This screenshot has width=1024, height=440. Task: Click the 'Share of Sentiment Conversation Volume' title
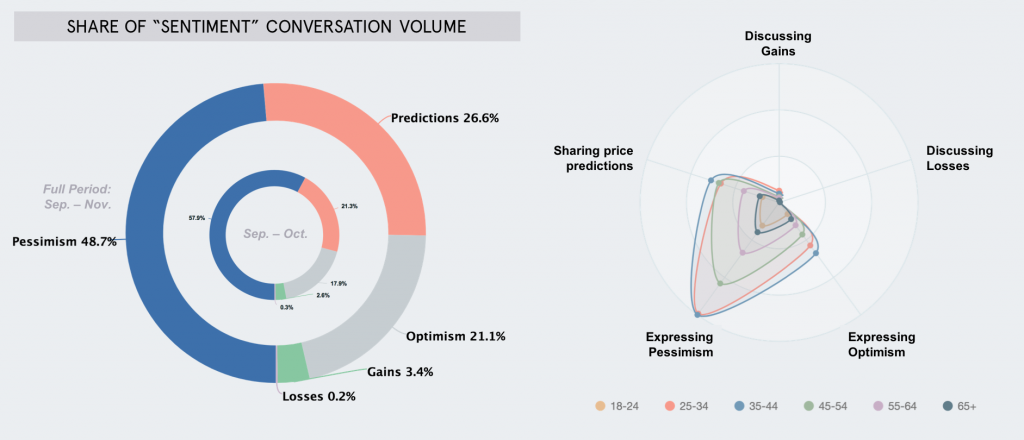[266, 26]
